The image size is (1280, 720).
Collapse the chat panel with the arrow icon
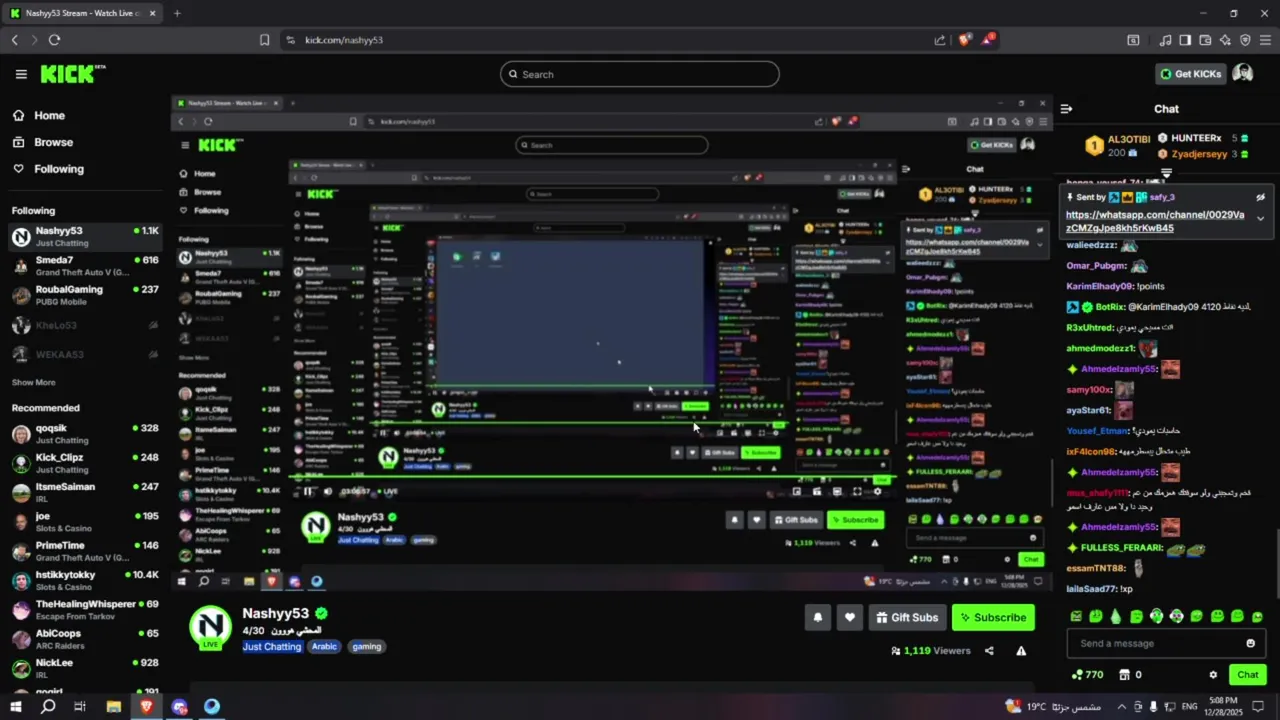pyautogui.click(x=1066, y=109)
